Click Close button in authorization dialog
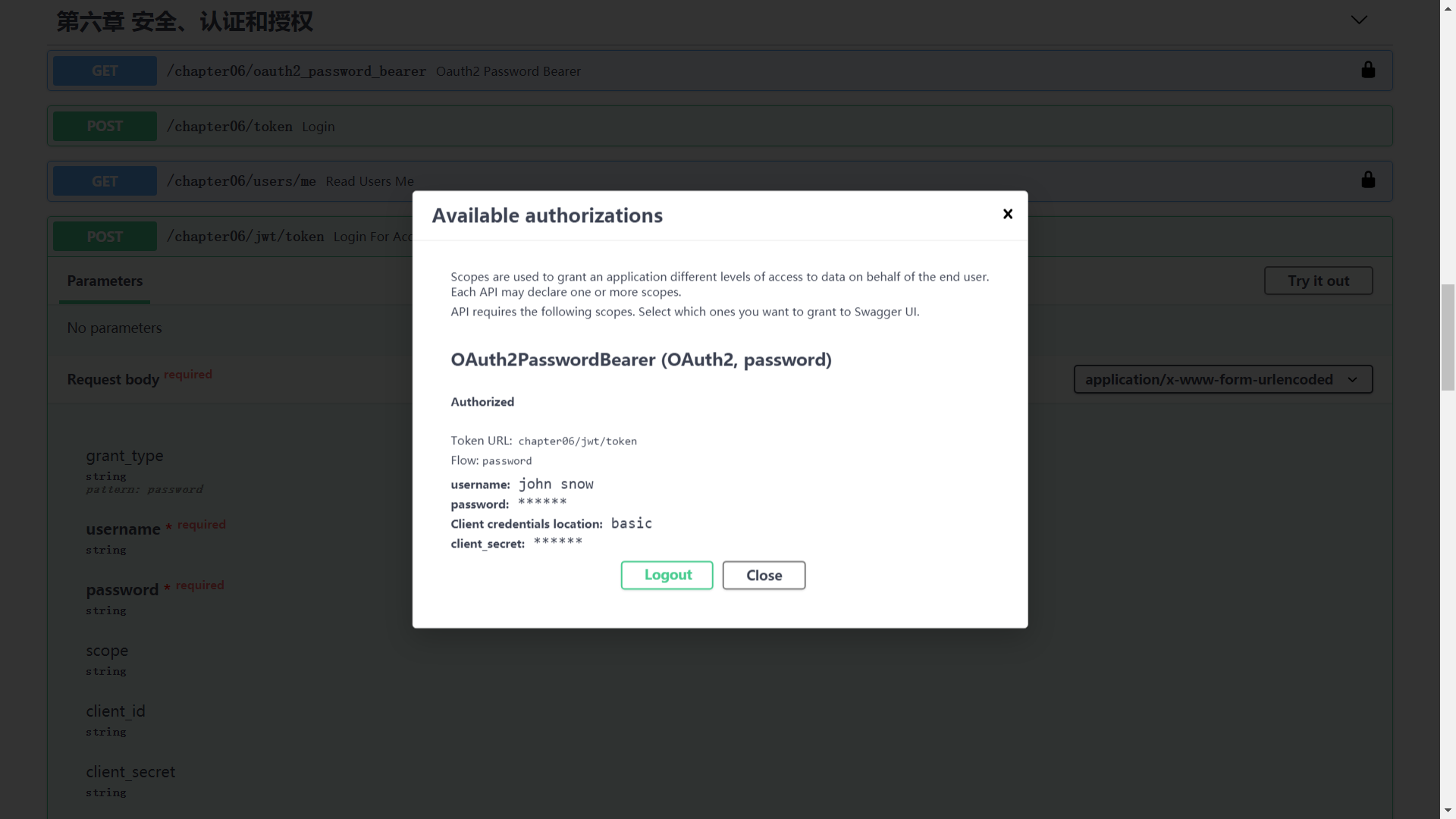This screenshot has width=1456, height=819. pos(764,574)
